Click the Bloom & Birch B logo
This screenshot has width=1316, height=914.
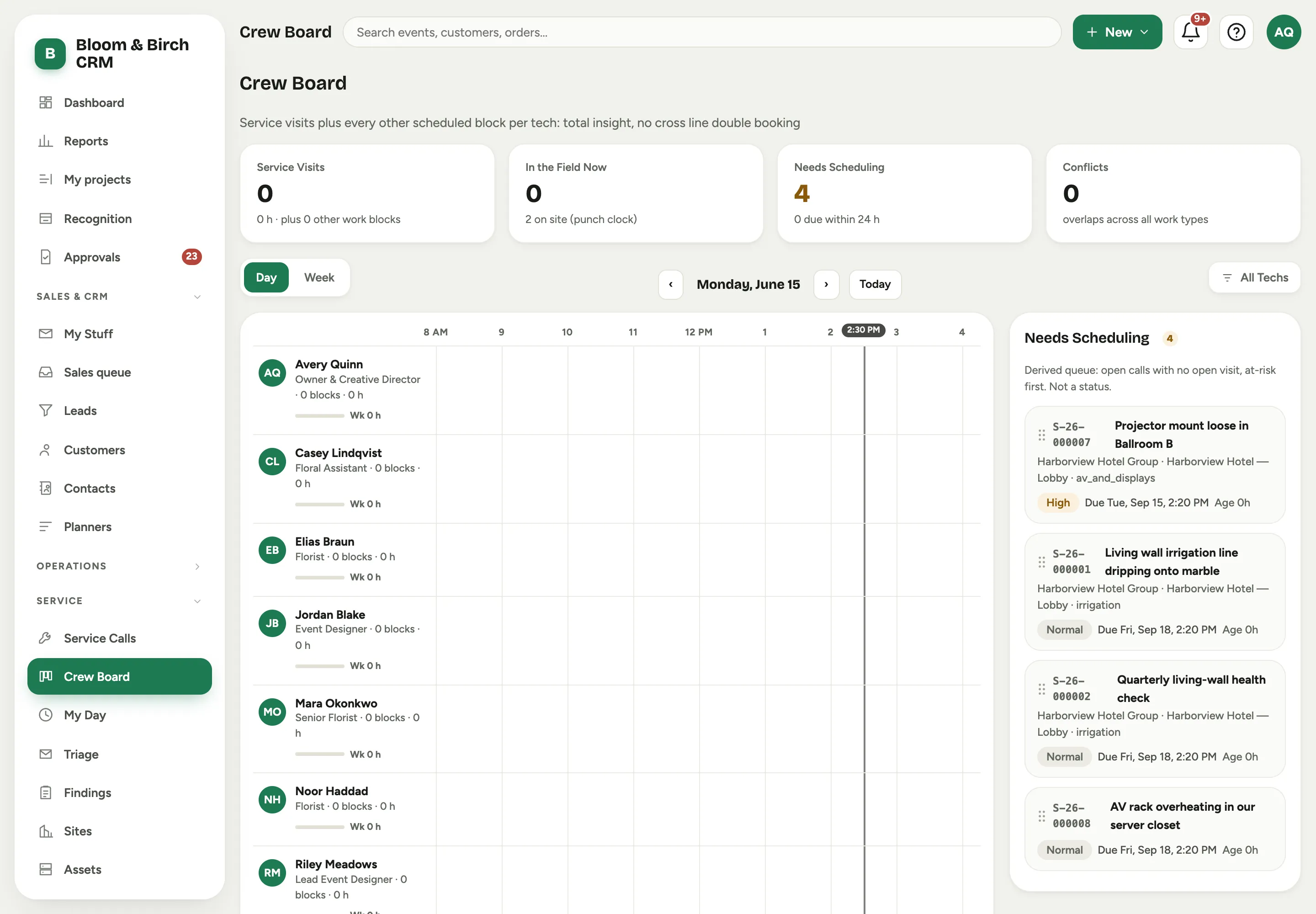50,54
